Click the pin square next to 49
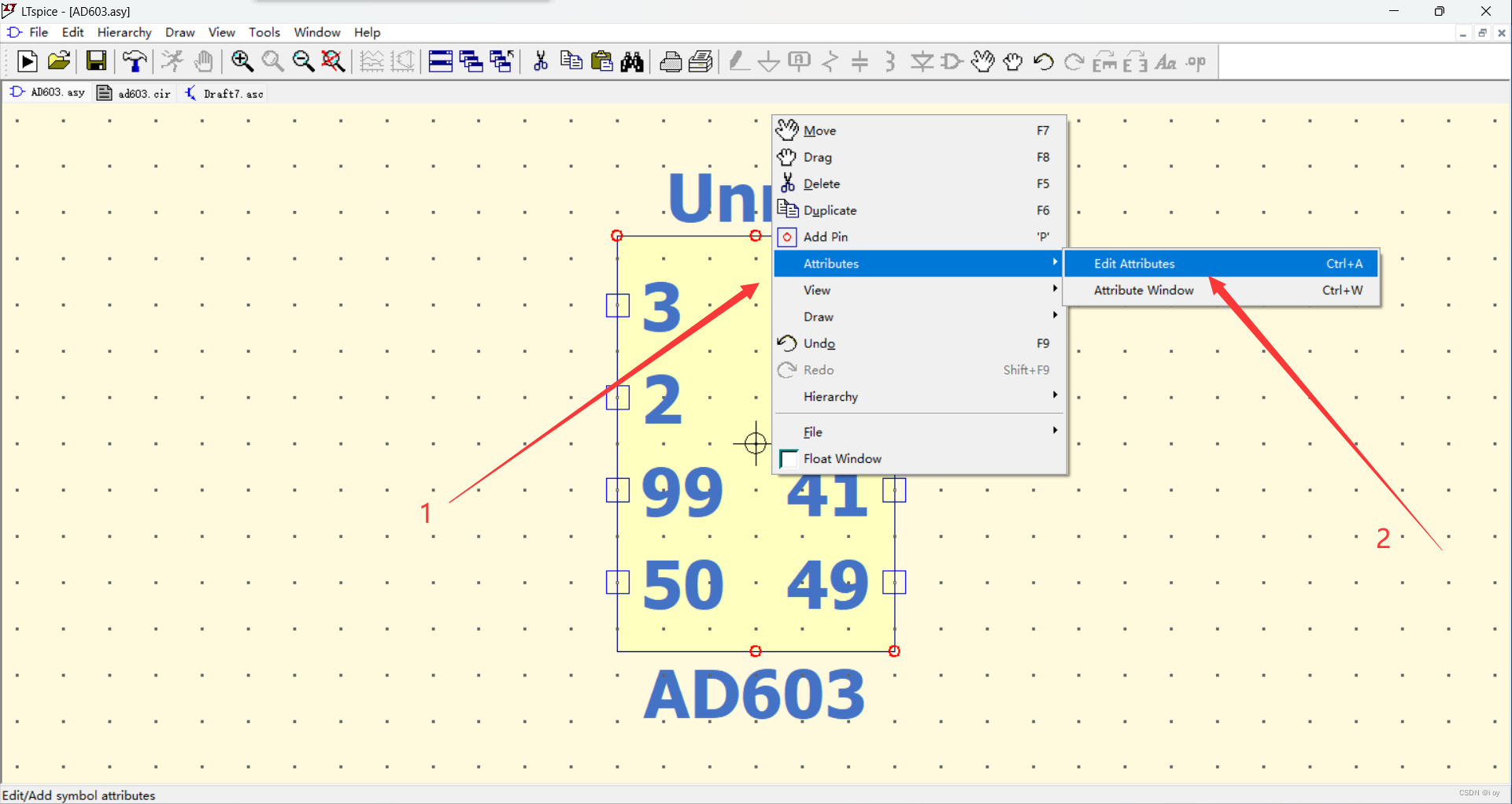 tap(894, 582)
